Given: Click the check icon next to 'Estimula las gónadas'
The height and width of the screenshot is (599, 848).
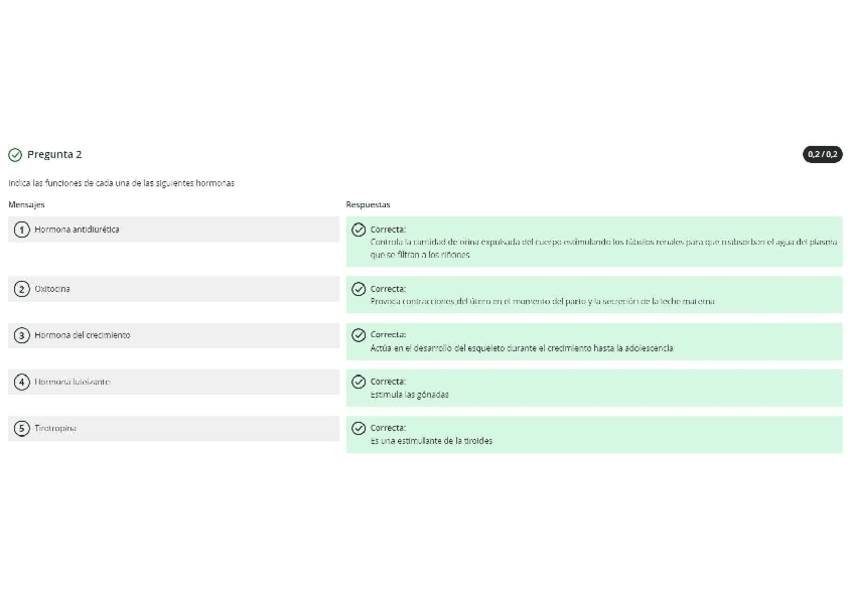Looking at the screenshot, I should [x=359, y=382].
